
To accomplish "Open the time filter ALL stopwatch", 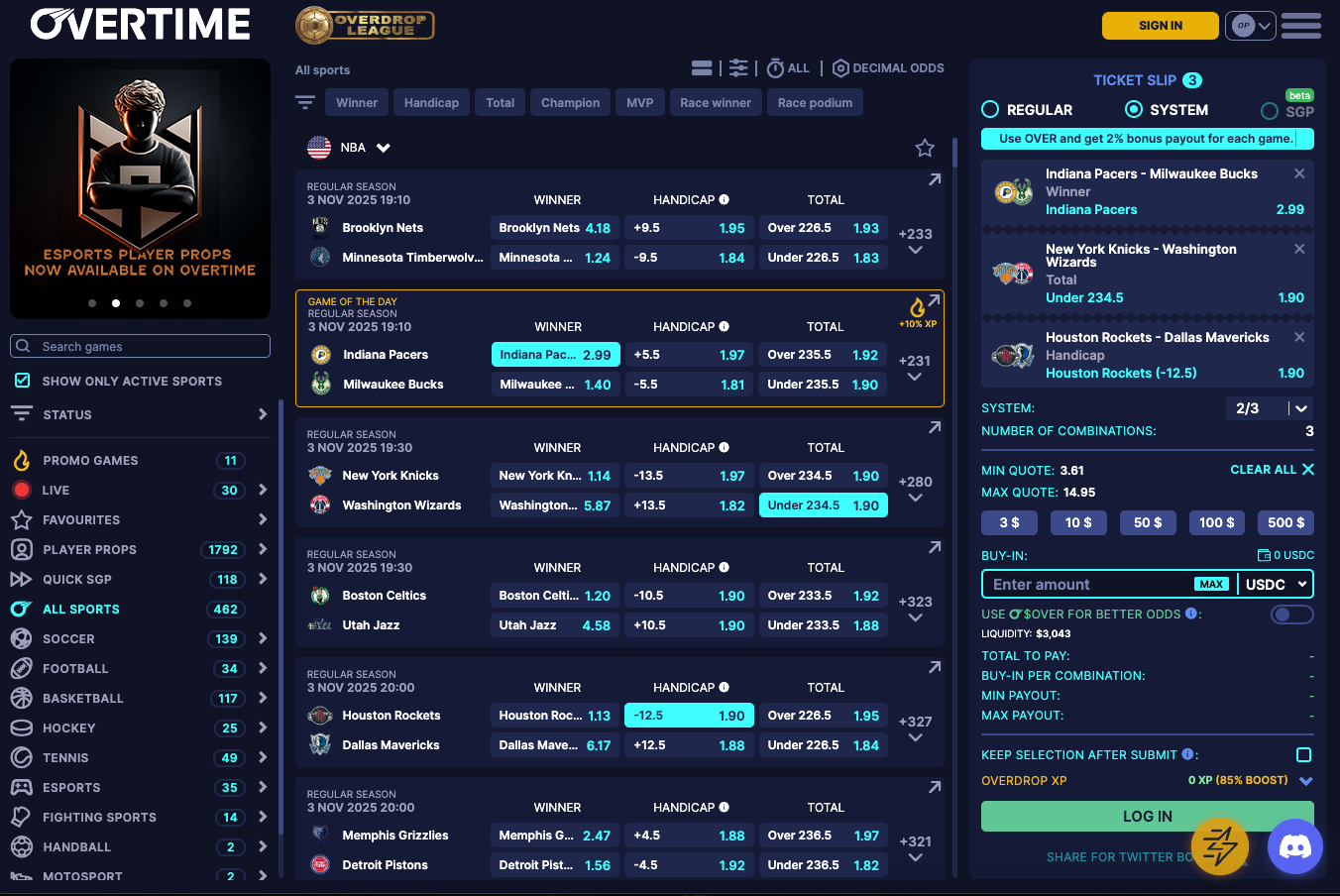I will pyautogui.click(x=789, y=68).
